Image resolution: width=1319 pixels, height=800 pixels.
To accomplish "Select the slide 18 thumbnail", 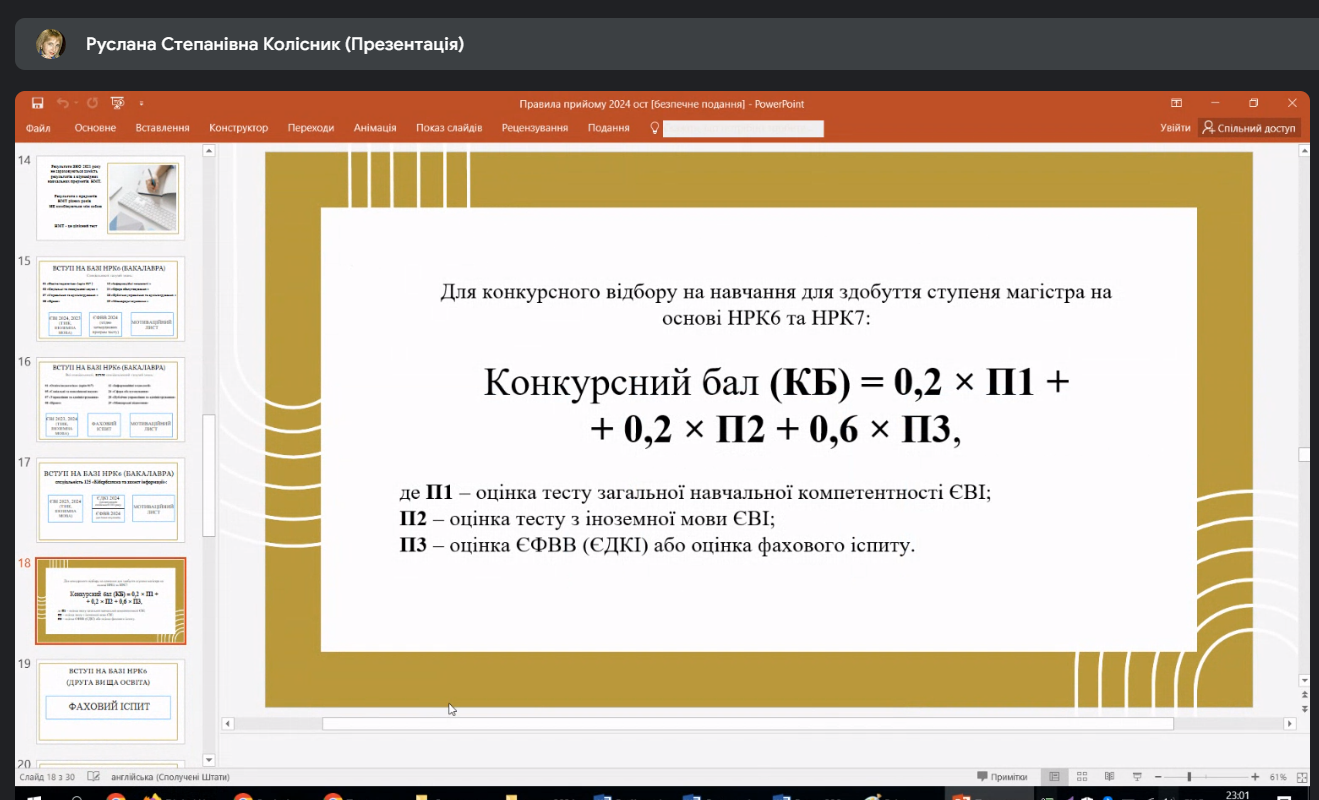I will tap(111, 601).
